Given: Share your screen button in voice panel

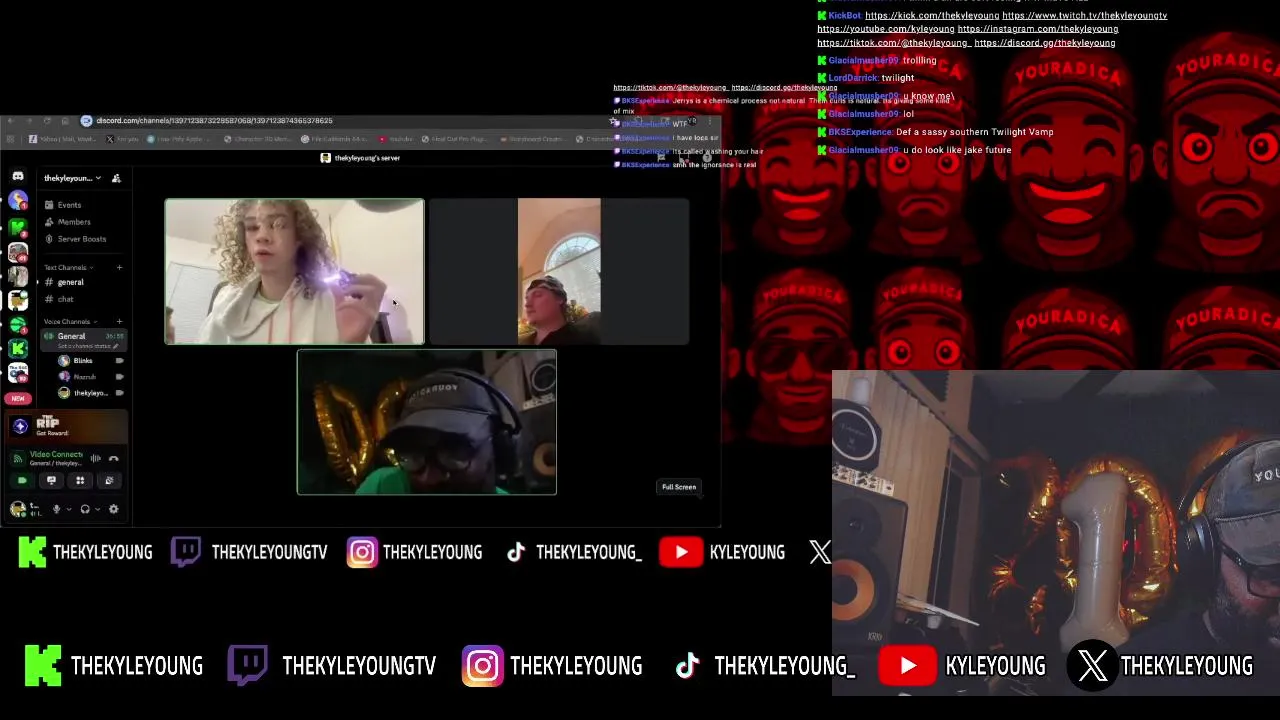Looking at the screenshot, I should (51, 481).
